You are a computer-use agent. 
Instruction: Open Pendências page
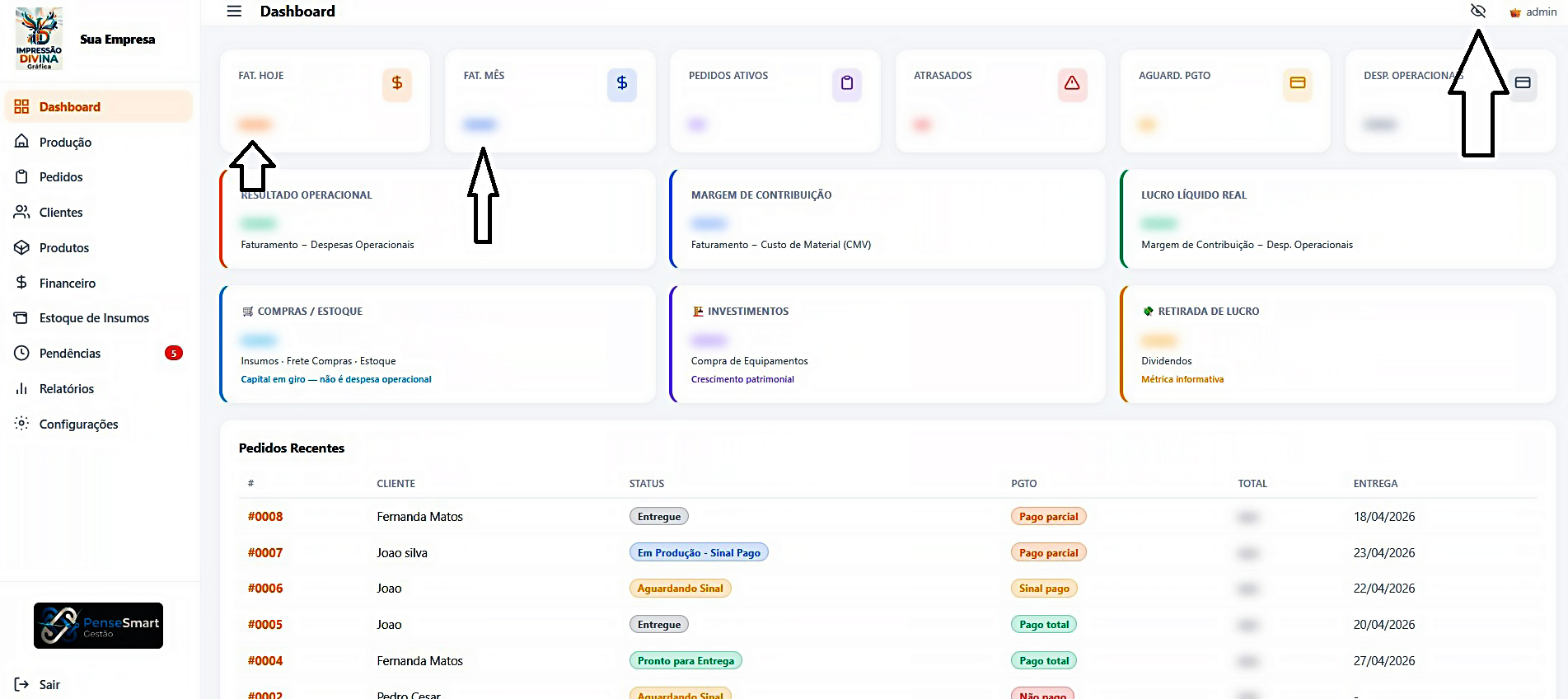tap(99, 353)
